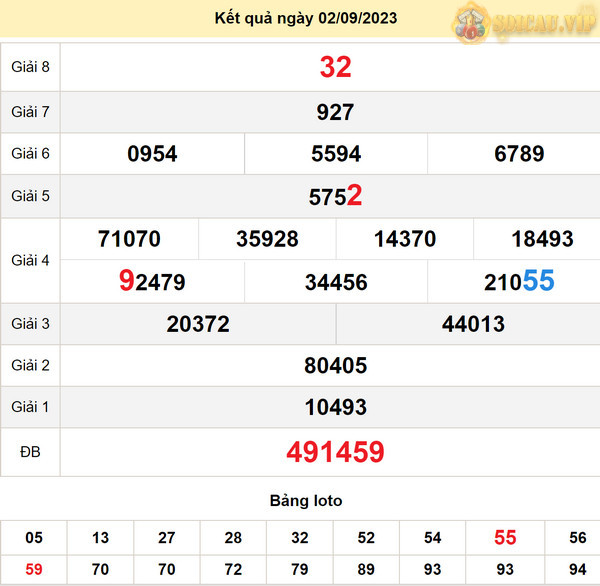Select the 'Giải 4' row label

30,260
